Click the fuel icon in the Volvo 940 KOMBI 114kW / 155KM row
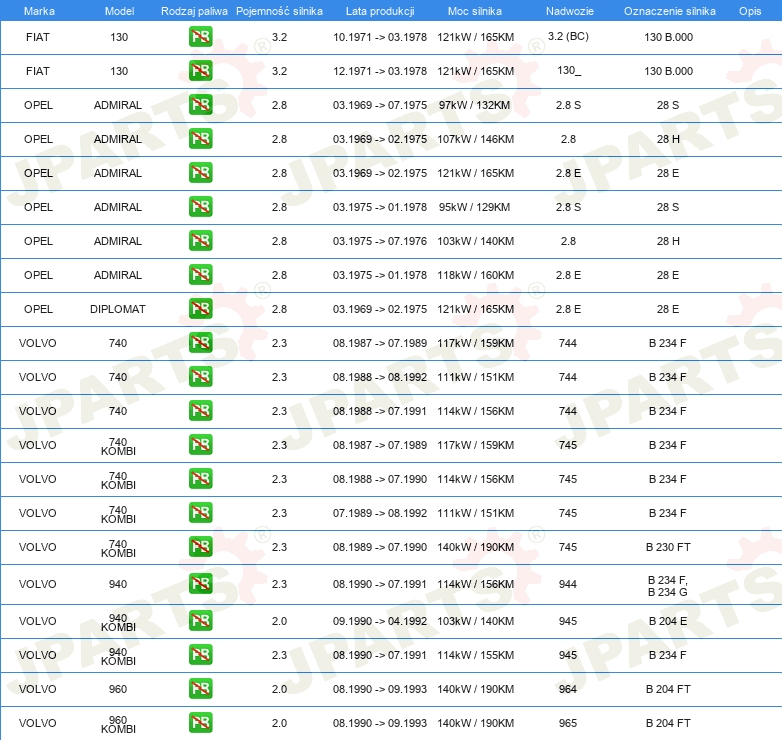782x740 pixels. (x=200, y=655)
